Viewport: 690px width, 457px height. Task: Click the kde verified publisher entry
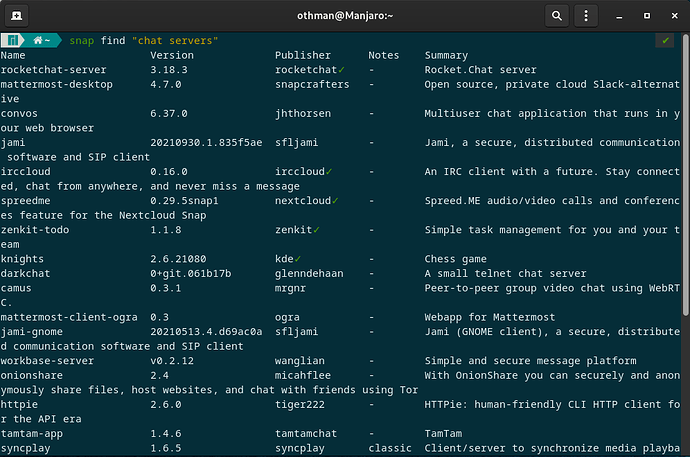pos(288,259)
